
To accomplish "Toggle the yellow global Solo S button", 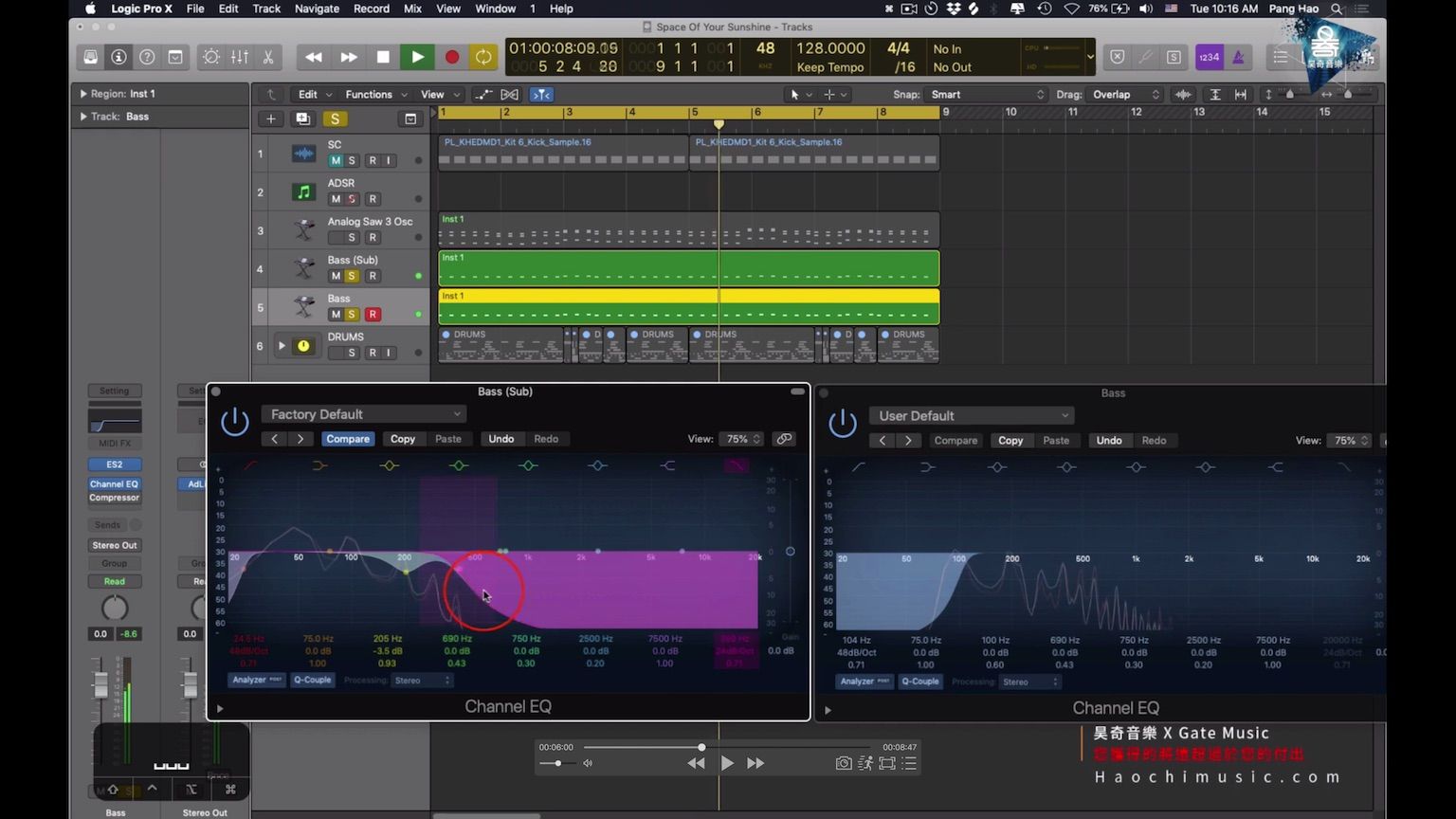I will click(335, 118).
